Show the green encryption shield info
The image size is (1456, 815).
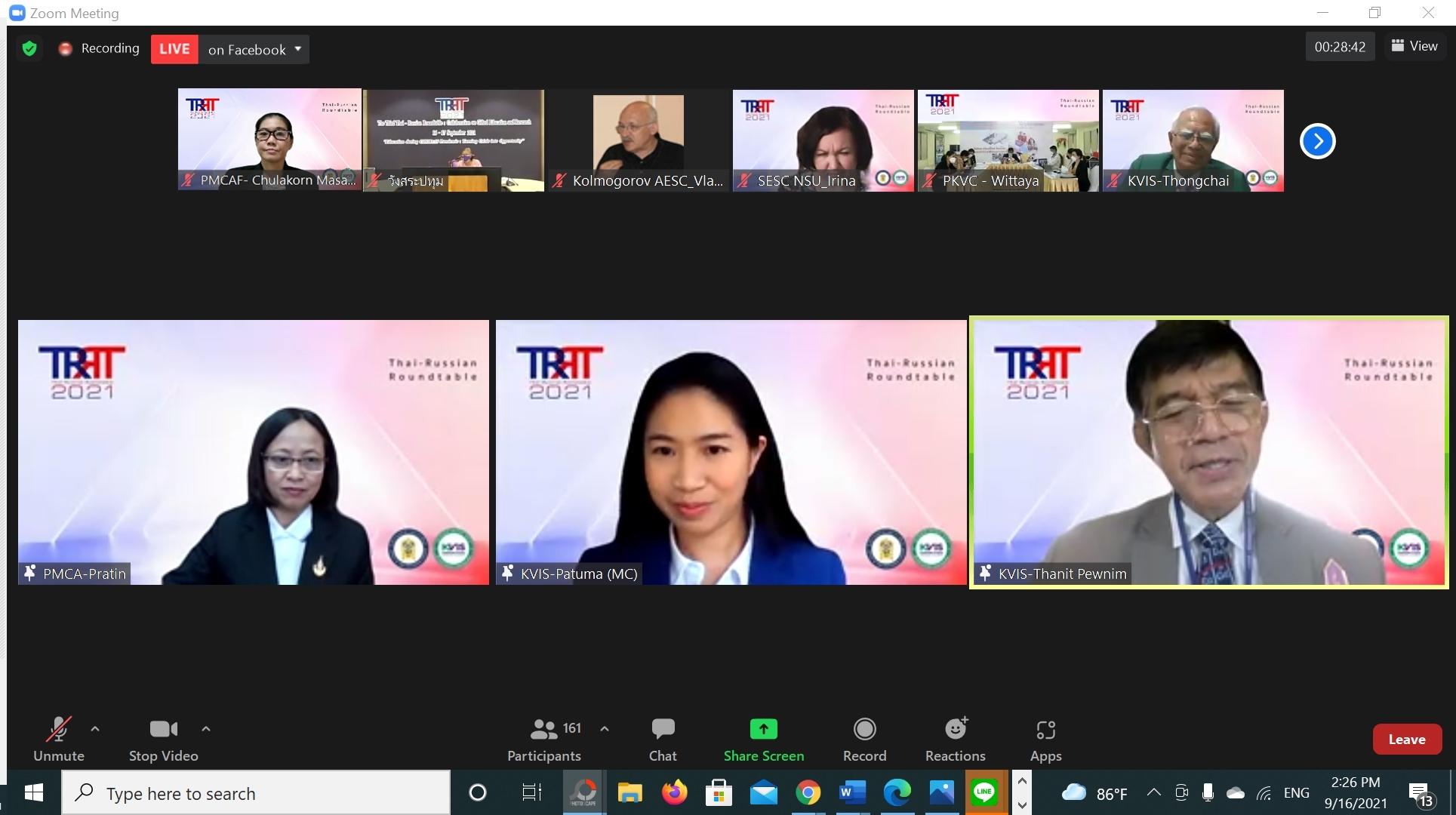coord(29,49)
